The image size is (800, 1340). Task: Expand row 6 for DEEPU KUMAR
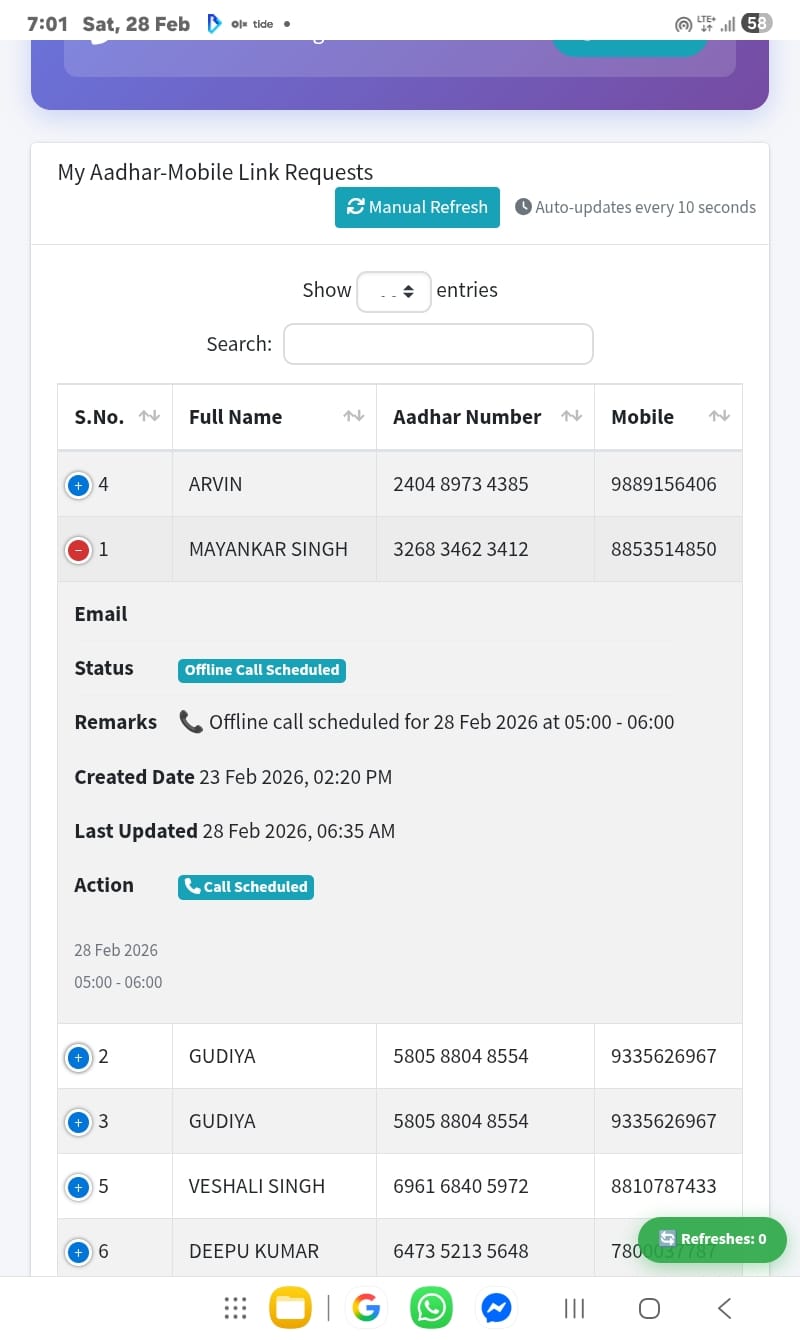click(78, 1252)
